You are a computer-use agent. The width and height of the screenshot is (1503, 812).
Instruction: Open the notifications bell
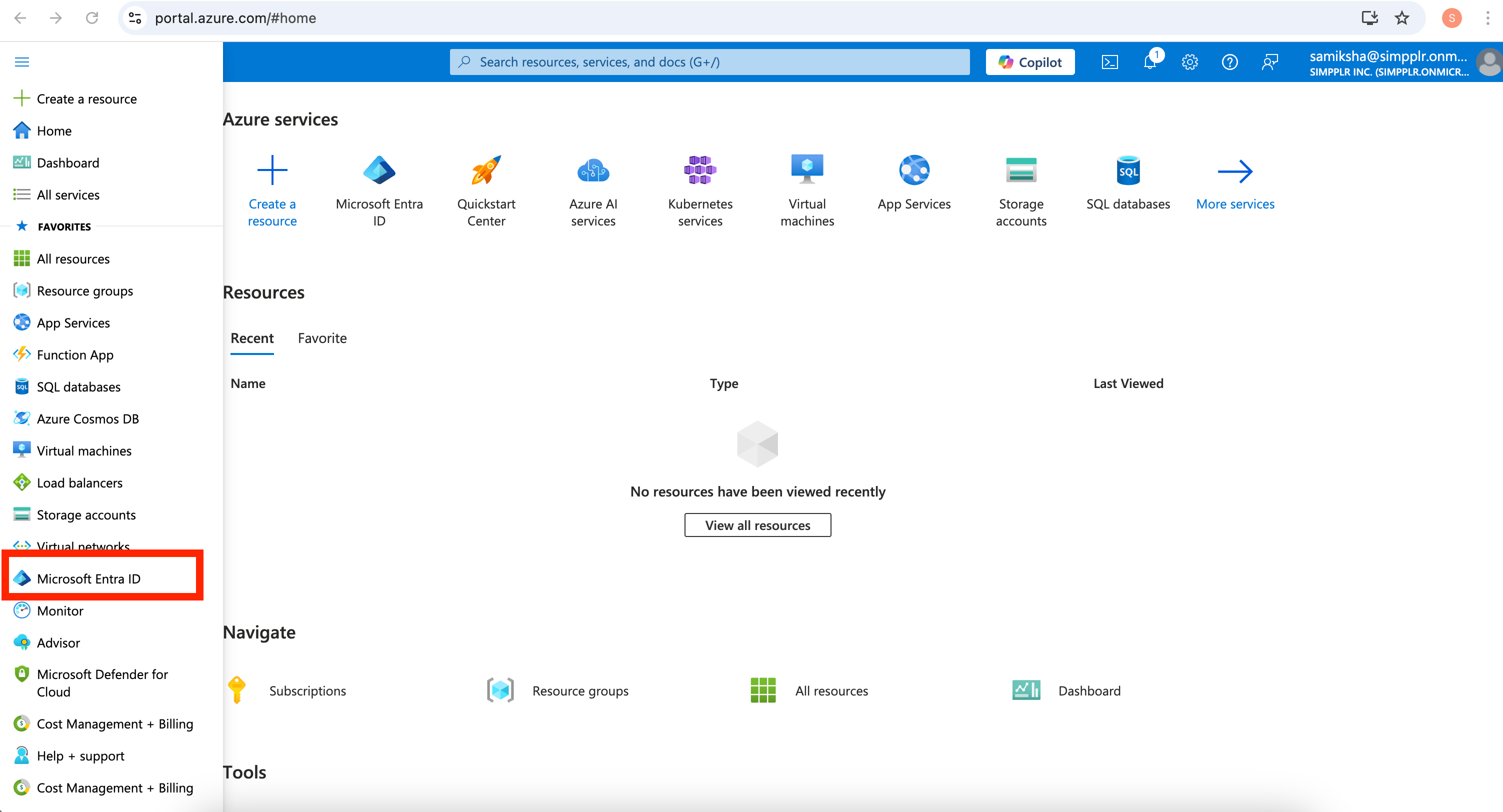coord(1149,62)
